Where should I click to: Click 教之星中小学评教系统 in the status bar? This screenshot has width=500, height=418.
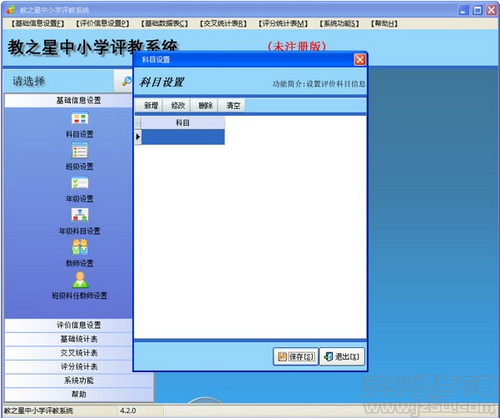[38, 411]
